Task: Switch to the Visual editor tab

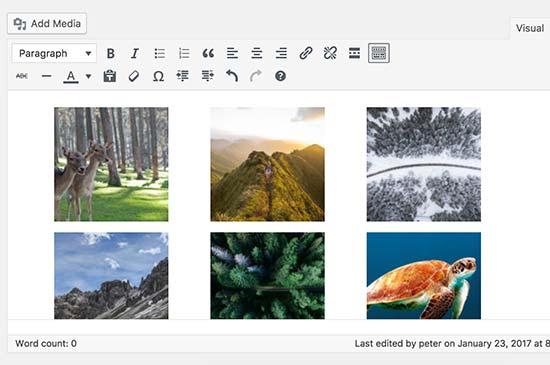Action: tap(530, 28)
